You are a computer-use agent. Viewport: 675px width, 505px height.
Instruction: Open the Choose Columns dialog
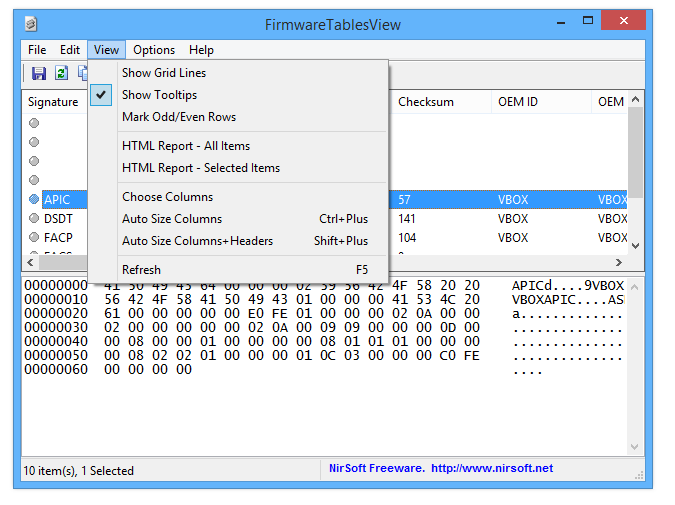coord(238,197)
